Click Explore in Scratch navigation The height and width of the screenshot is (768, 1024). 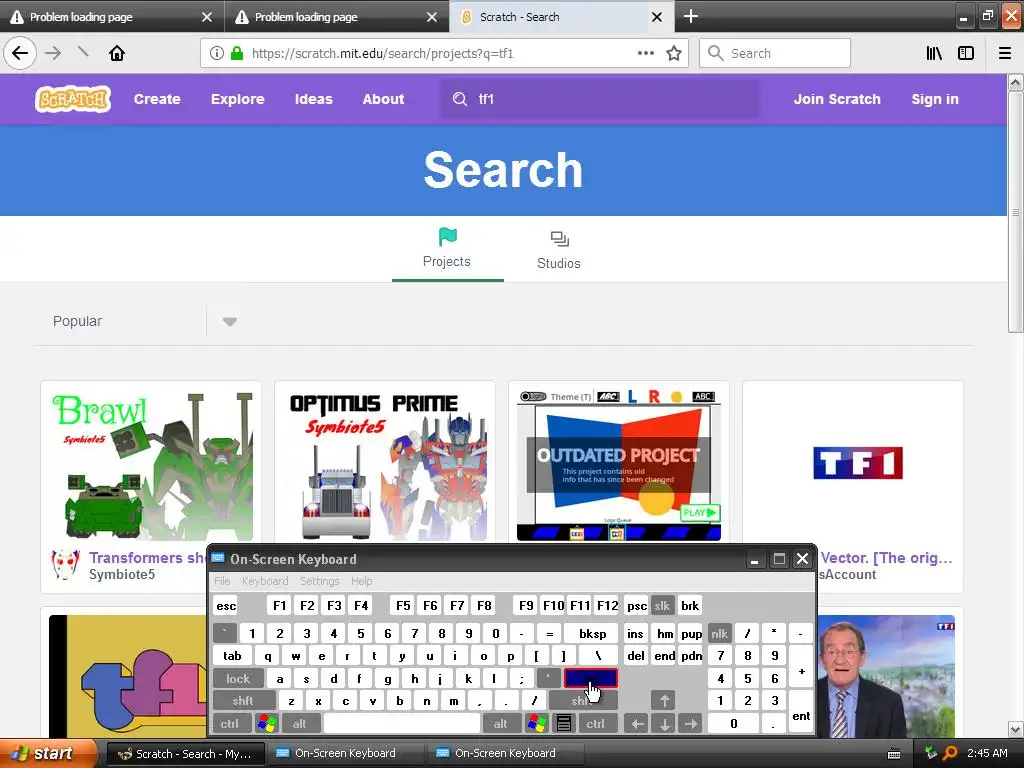click(x=238, y=99)
